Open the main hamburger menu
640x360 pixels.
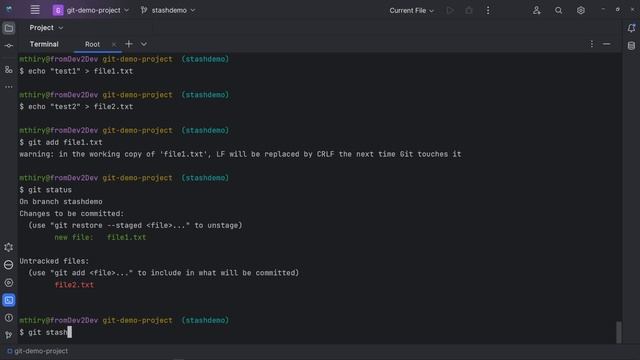(35, 10)
